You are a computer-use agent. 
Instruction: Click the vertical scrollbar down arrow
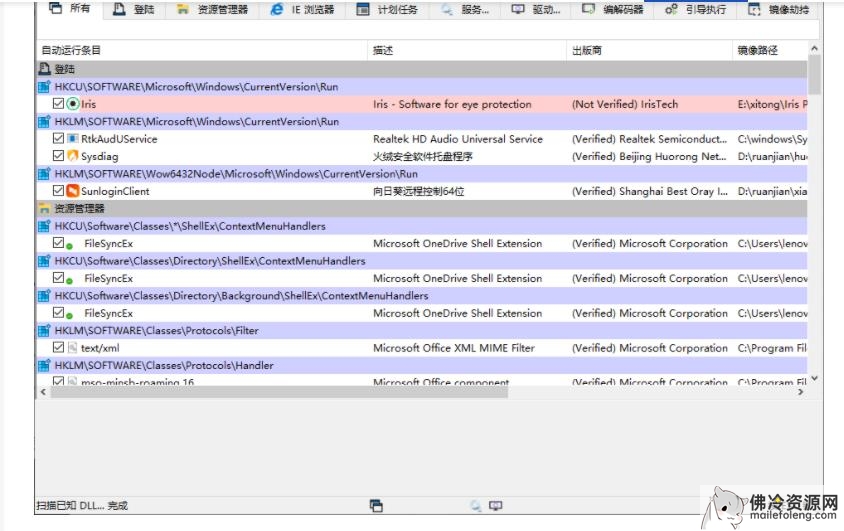click(x=814, y=379)
